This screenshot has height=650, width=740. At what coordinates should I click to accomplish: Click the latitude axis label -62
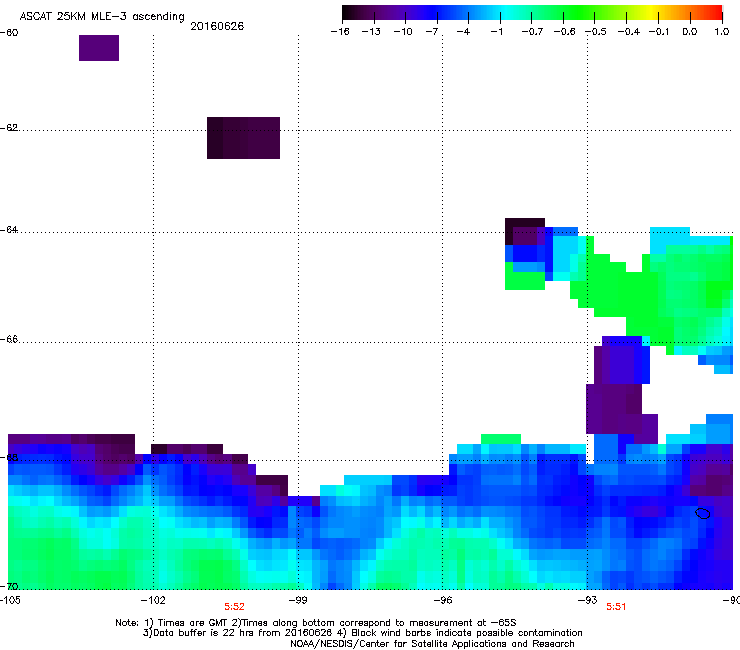coord(9,128)
